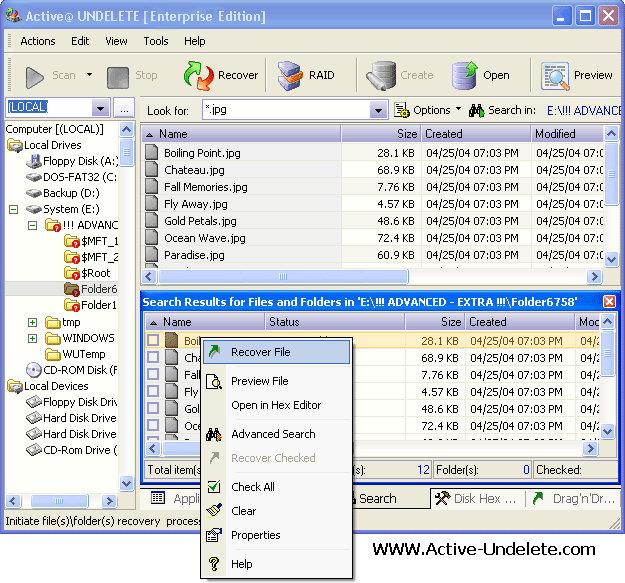Choose Recover File from context menu
The width and height of the screenshot is (625, 583).
277,352
